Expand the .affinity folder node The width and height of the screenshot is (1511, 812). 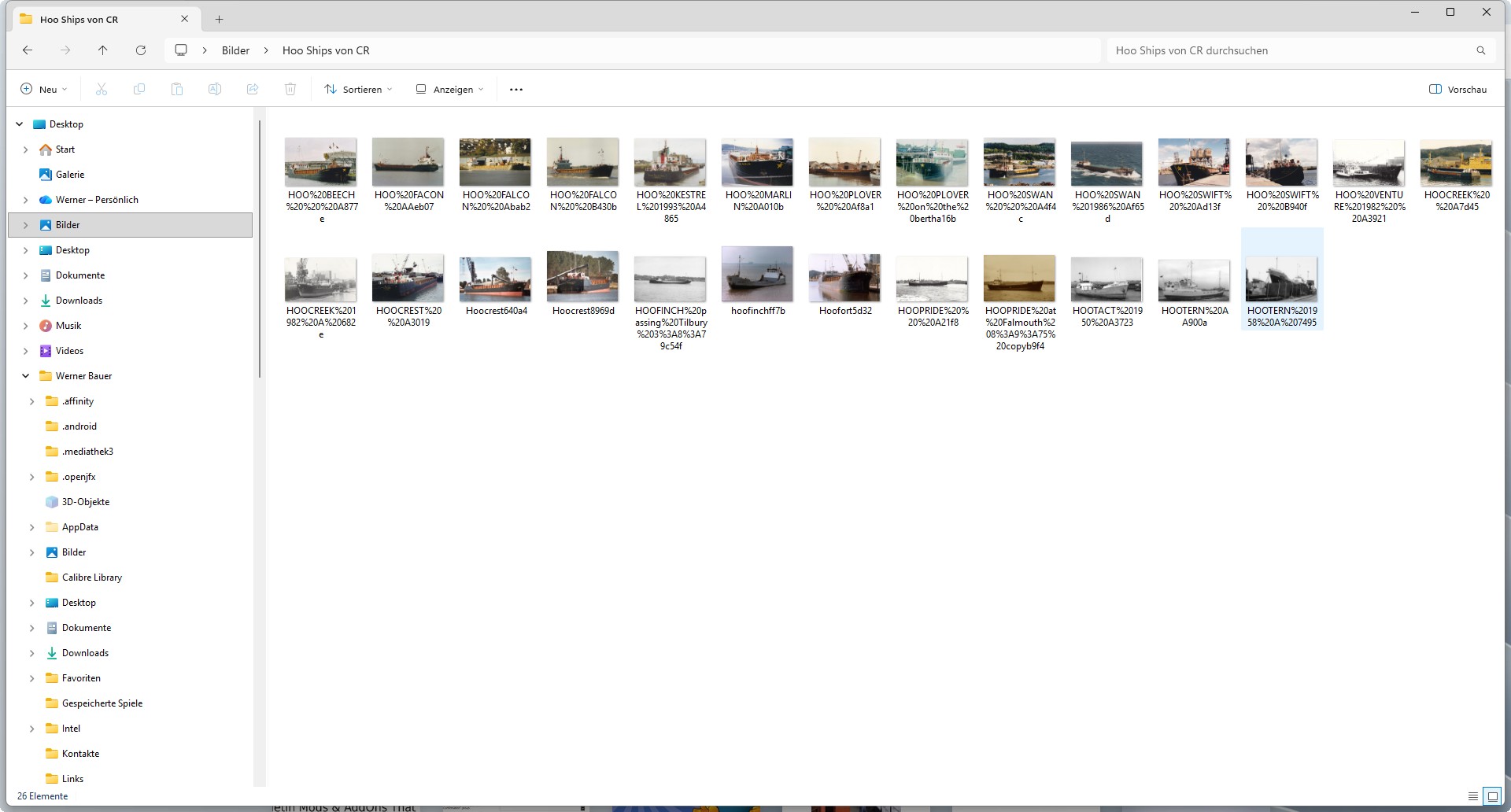click(x=32, y=401)
